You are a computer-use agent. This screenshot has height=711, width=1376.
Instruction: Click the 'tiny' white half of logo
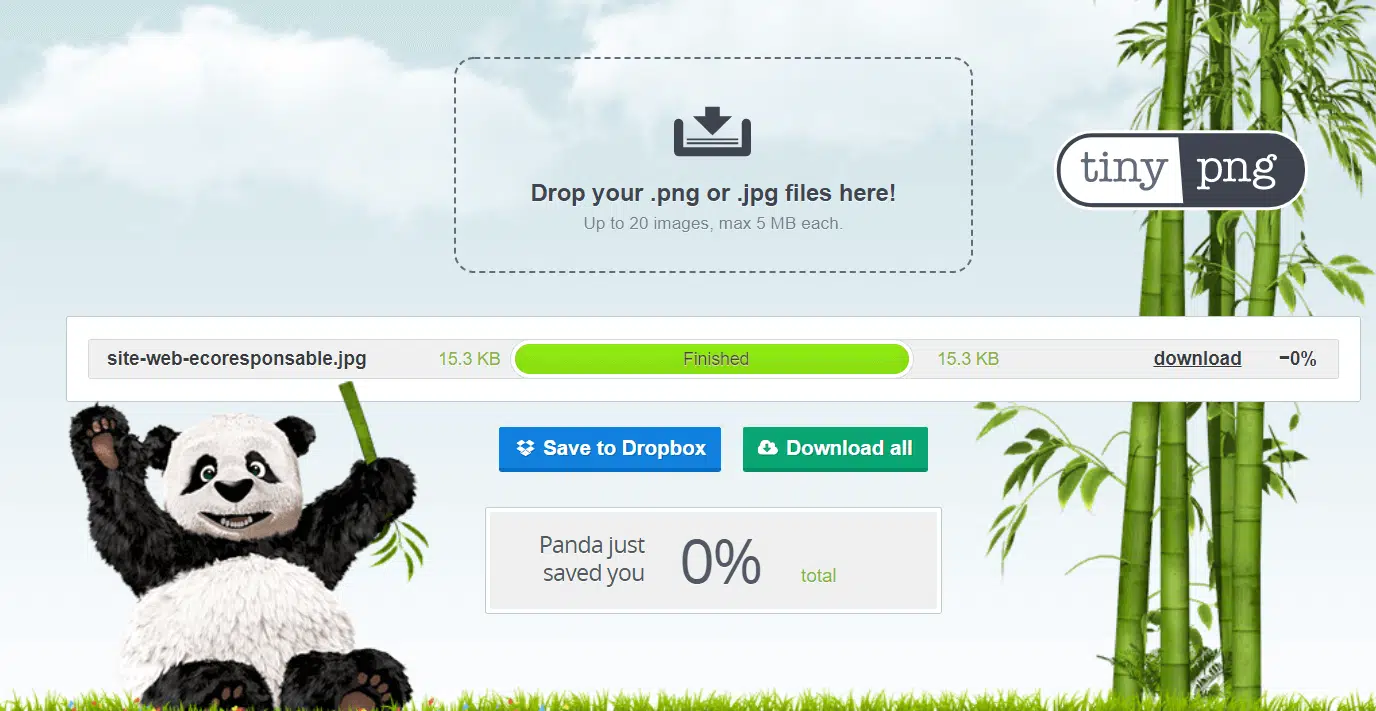(1121, 170)
